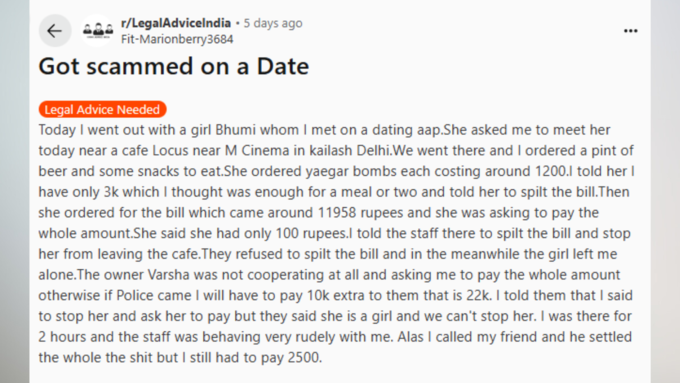Click the LegalAdviceIndia community avatar
Image resolution: width=680 pixels, height=383 pixels.
coord(98,30)
